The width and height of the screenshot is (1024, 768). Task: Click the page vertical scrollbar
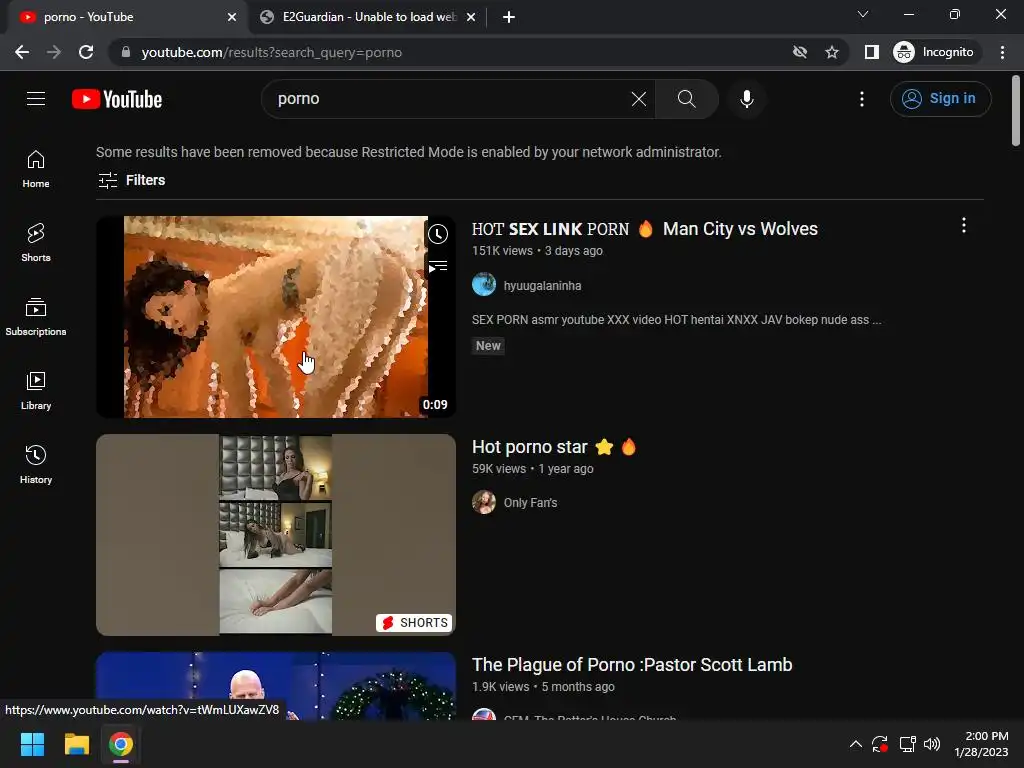pyautogui.click(x=1016, y=111)
